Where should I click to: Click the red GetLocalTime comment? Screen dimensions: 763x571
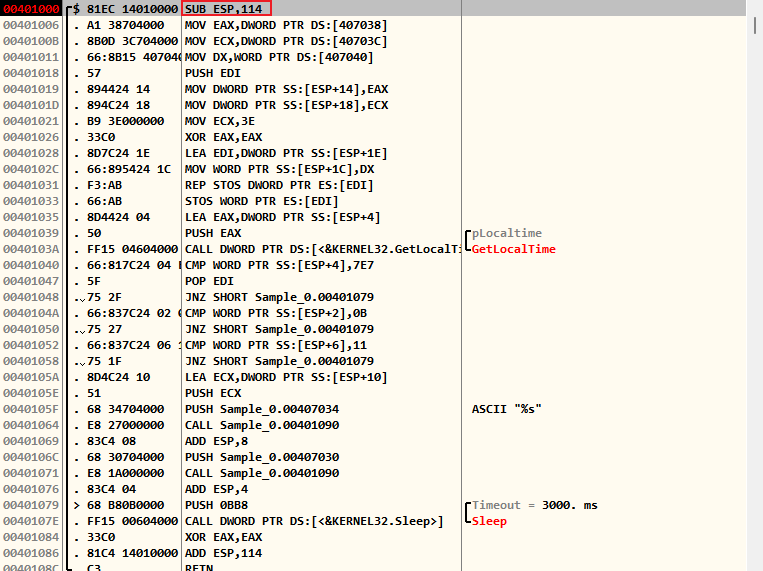click(513, 249)
